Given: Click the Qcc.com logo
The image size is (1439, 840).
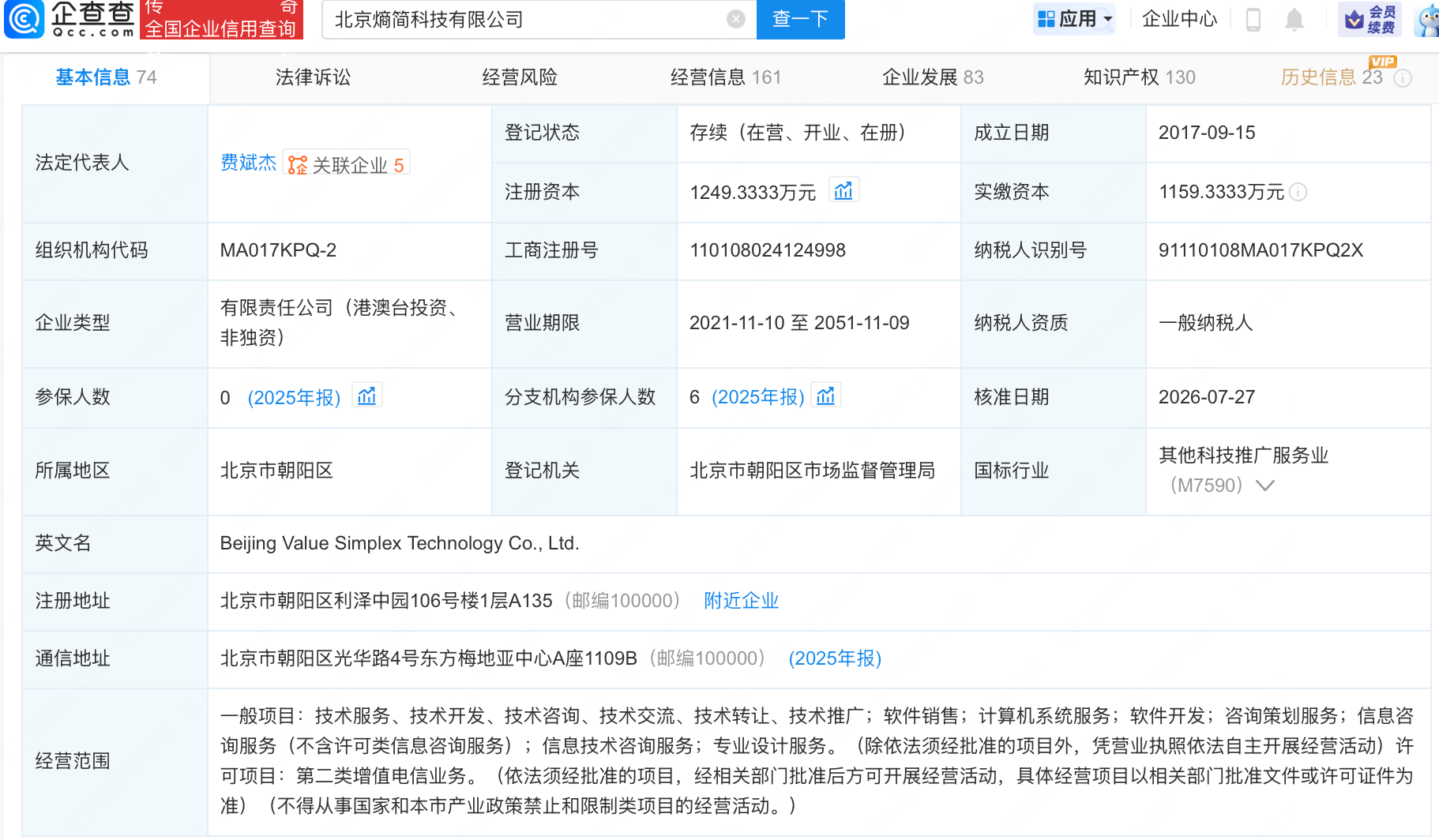Looking at the screenshot, I should 70,19.
